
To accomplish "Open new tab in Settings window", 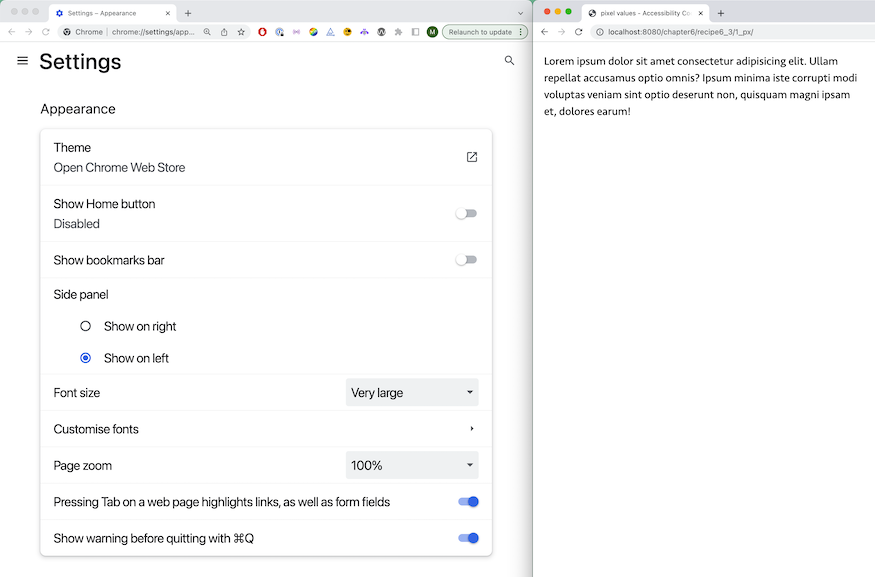I will coord(188,13).
